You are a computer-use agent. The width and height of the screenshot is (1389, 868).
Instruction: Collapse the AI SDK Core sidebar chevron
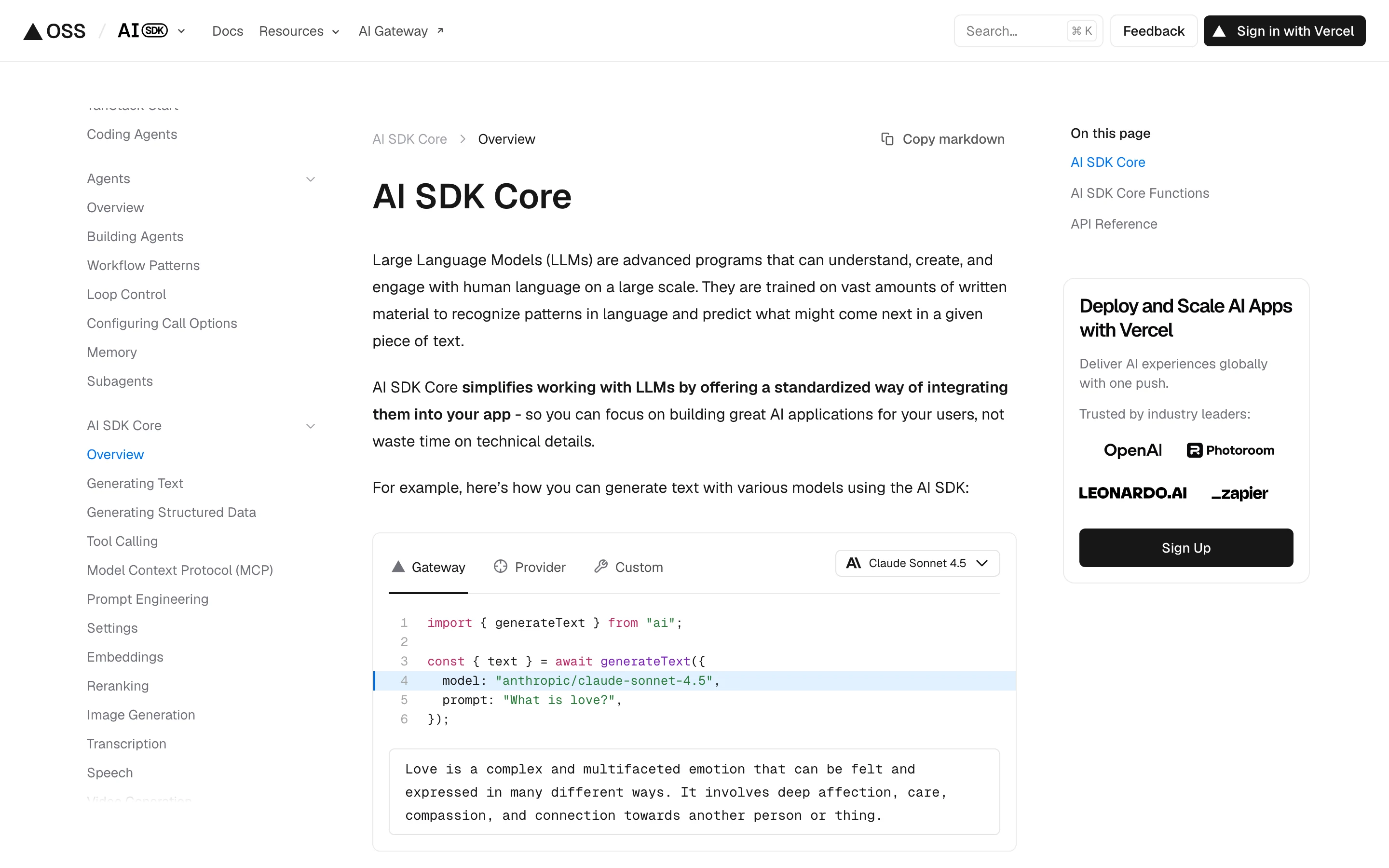pos(311,426)
